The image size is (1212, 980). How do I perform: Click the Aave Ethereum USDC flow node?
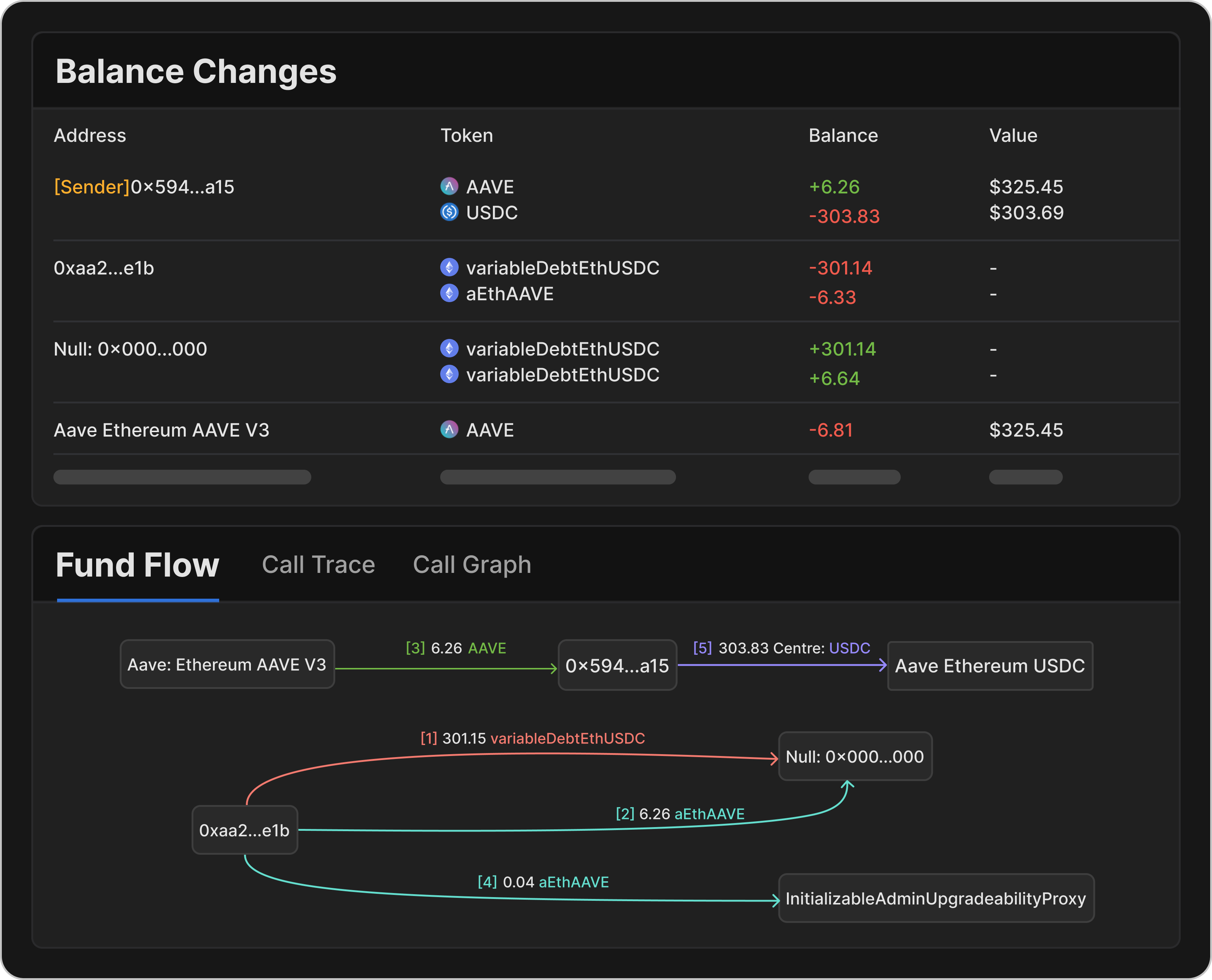point(990,666)
